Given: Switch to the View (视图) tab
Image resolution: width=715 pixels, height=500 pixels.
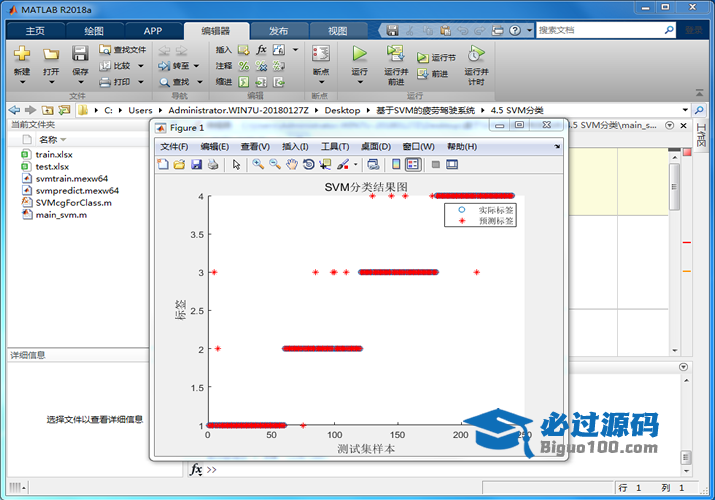Looking at the screenshot, I should point(337,31).
